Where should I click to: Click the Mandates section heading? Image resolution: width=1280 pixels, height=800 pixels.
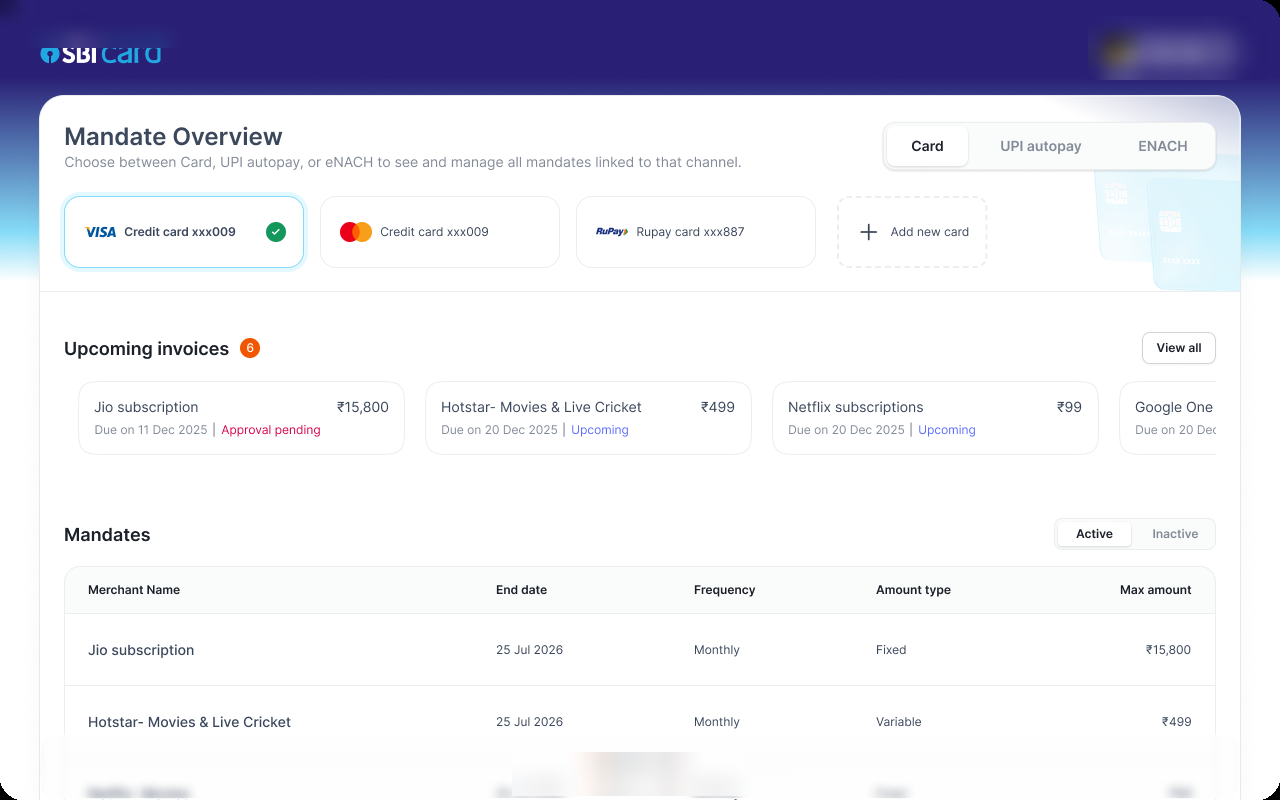107,535
